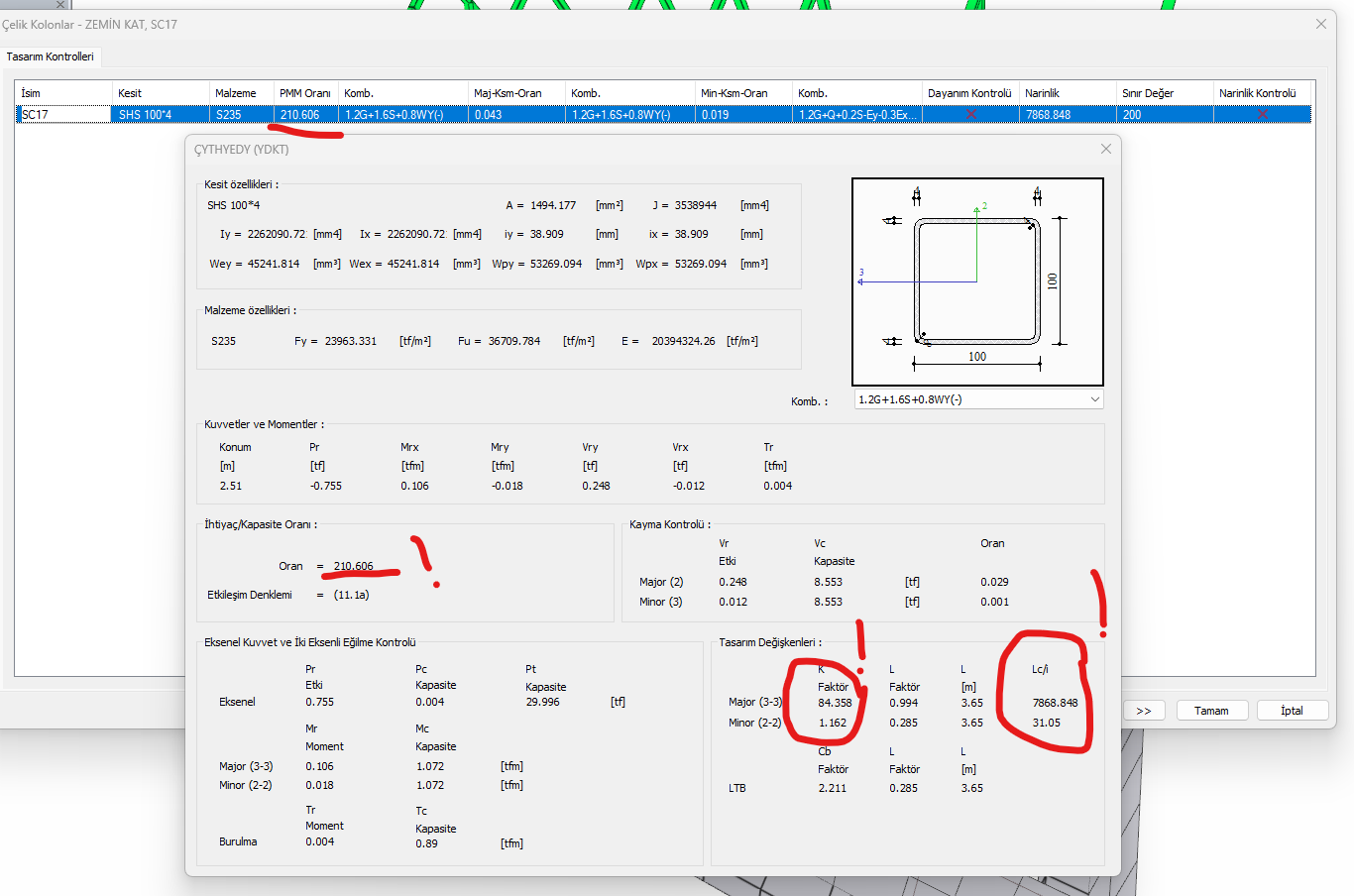This screenshot has width=1354, height=896.
Task: Click the Fy value 23963.331
Action: click(x=351, y=341)
